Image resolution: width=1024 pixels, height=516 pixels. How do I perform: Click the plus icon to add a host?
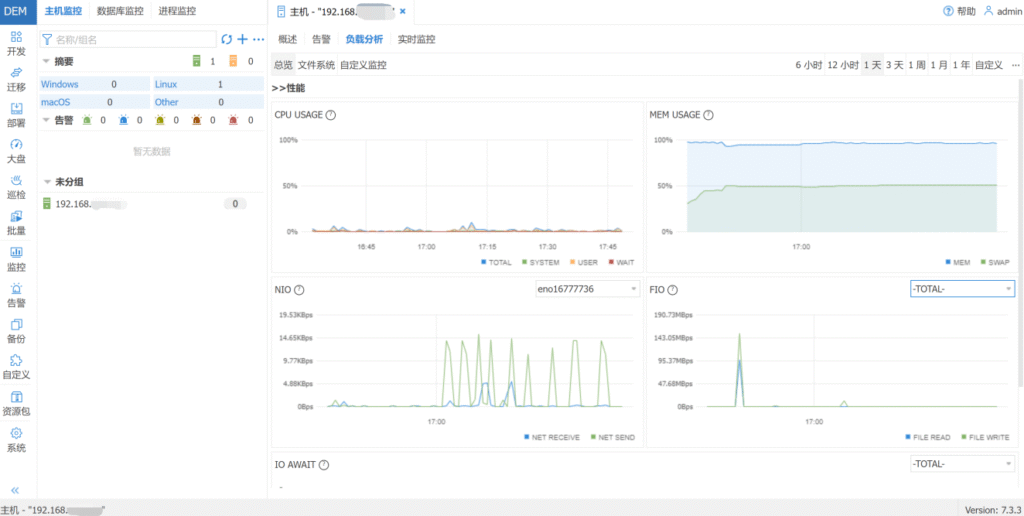(242, 39)
